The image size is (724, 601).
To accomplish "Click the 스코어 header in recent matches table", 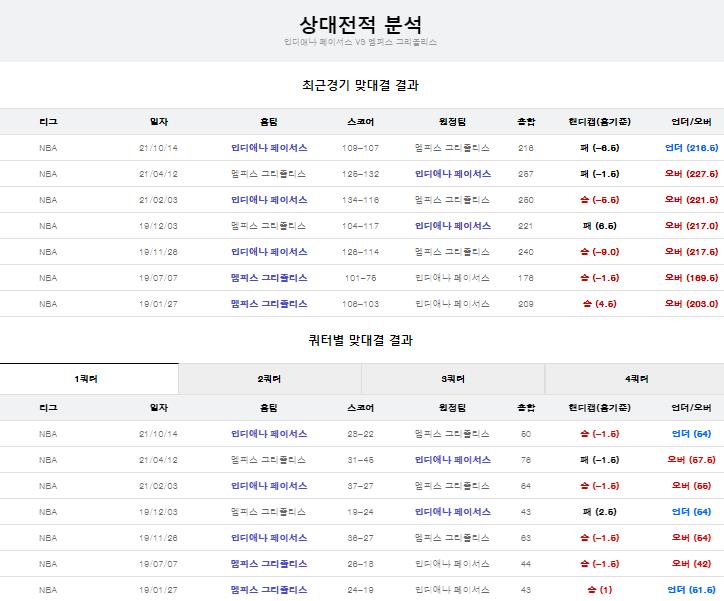I will pyautogui.click(x=360, y=122).
